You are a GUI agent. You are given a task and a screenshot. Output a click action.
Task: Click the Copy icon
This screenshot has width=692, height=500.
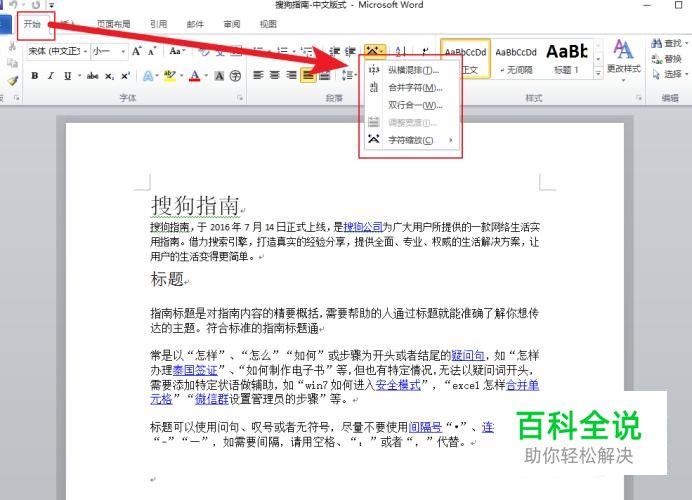(12, 63)
